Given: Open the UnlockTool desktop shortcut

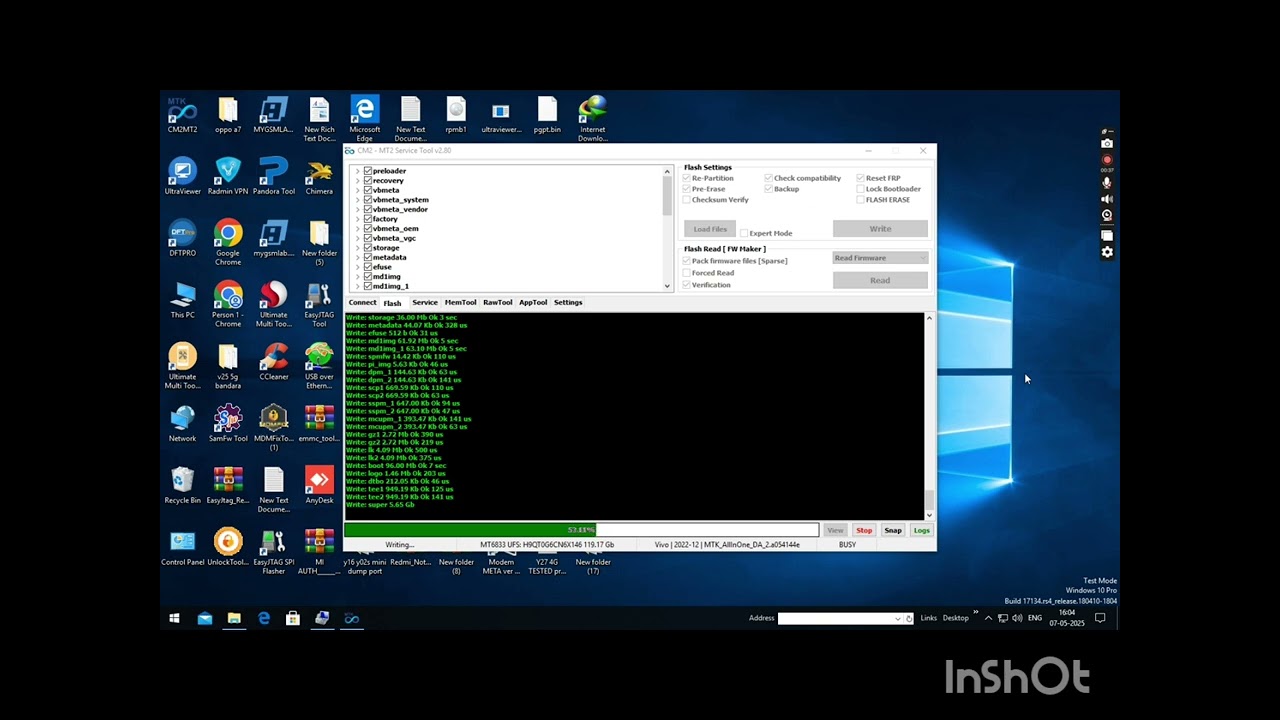Looking at the screenshot, I should (x=228, y=548).
